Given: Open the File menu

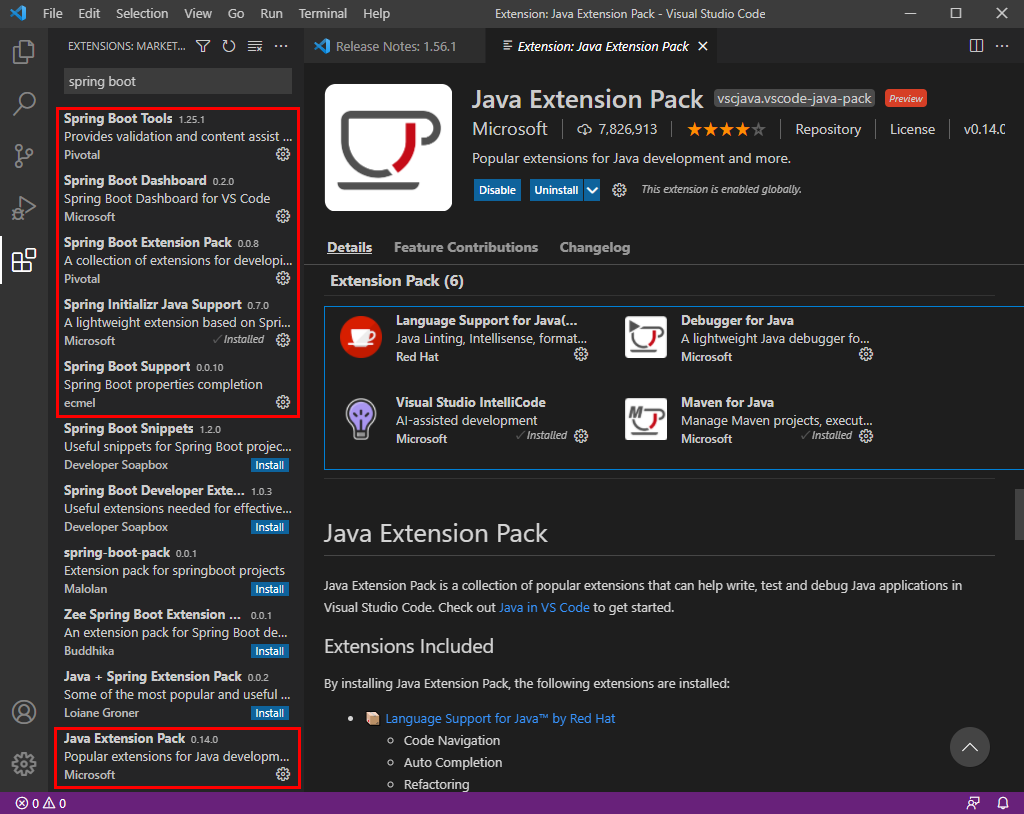Looking at the screenshot, I should pos(52,13).
